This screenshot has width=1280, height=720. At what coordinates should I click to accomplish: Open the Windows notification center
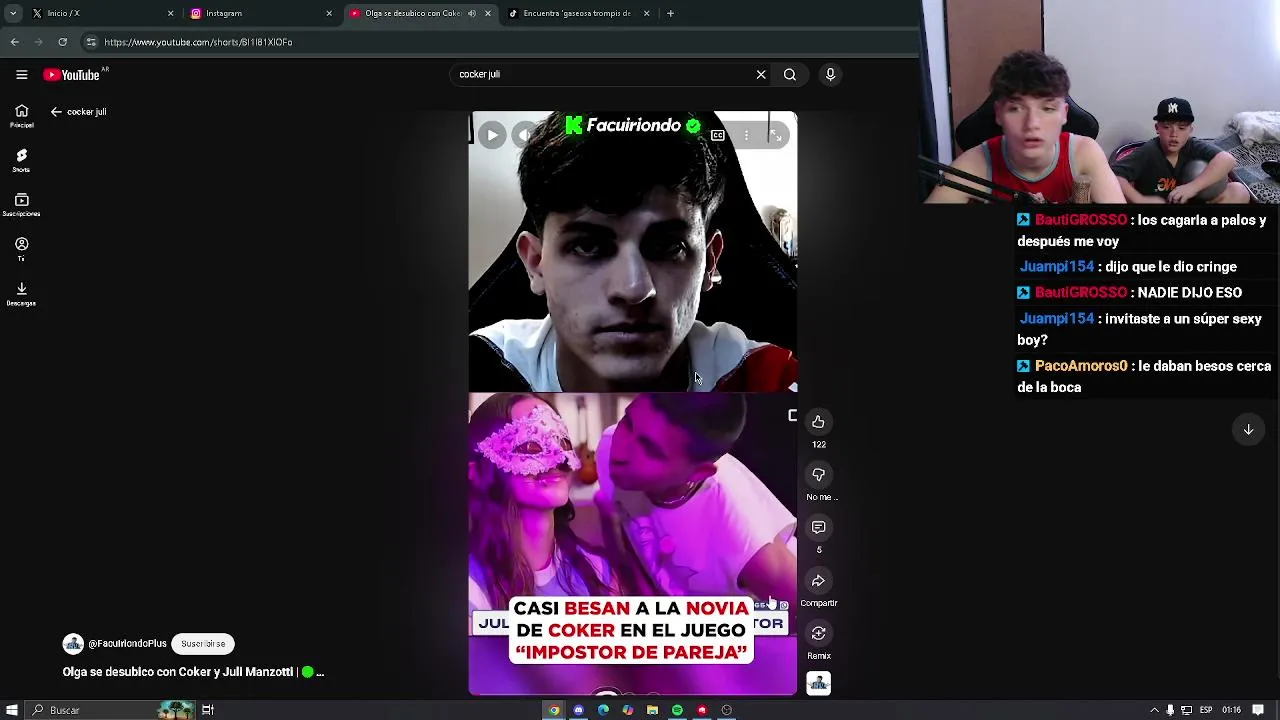[x=1258, y=710]
